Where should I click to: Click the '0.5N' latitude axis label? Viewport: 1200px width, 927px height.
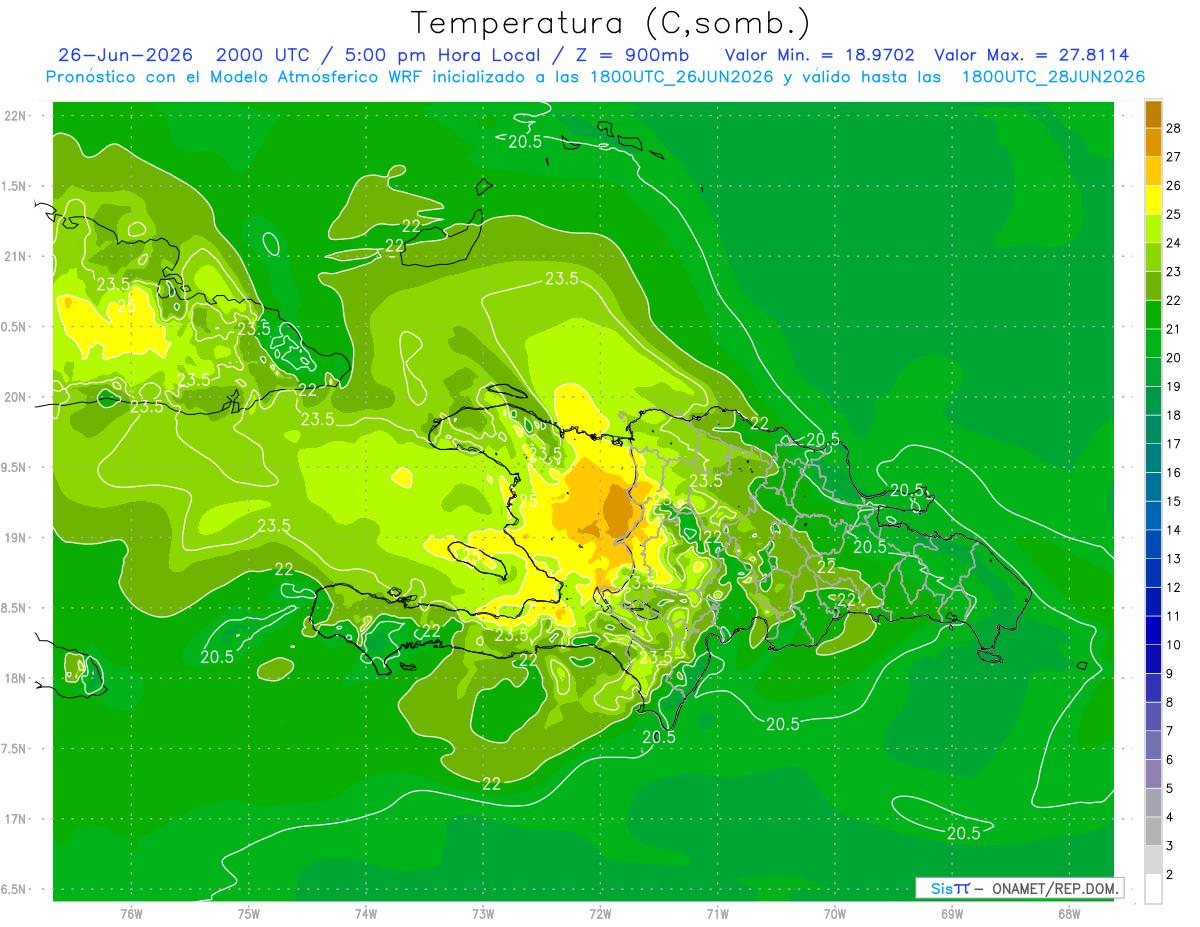[15, 327]
